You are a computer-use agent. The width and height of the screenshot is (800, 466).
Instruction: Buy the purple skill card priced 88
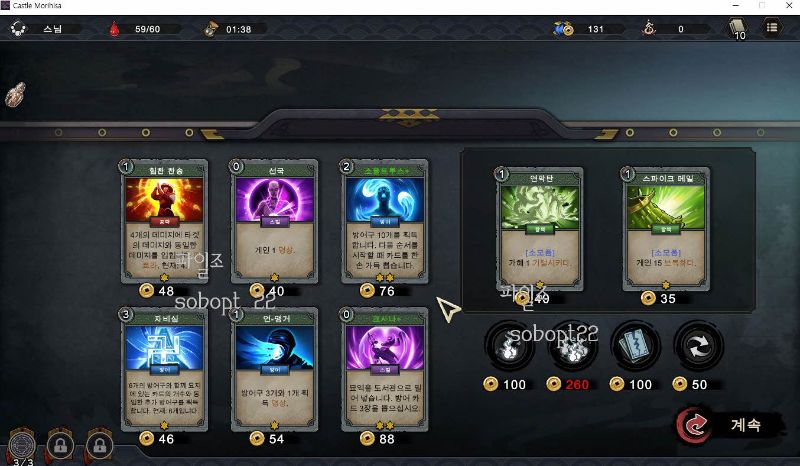click(385, 369)
